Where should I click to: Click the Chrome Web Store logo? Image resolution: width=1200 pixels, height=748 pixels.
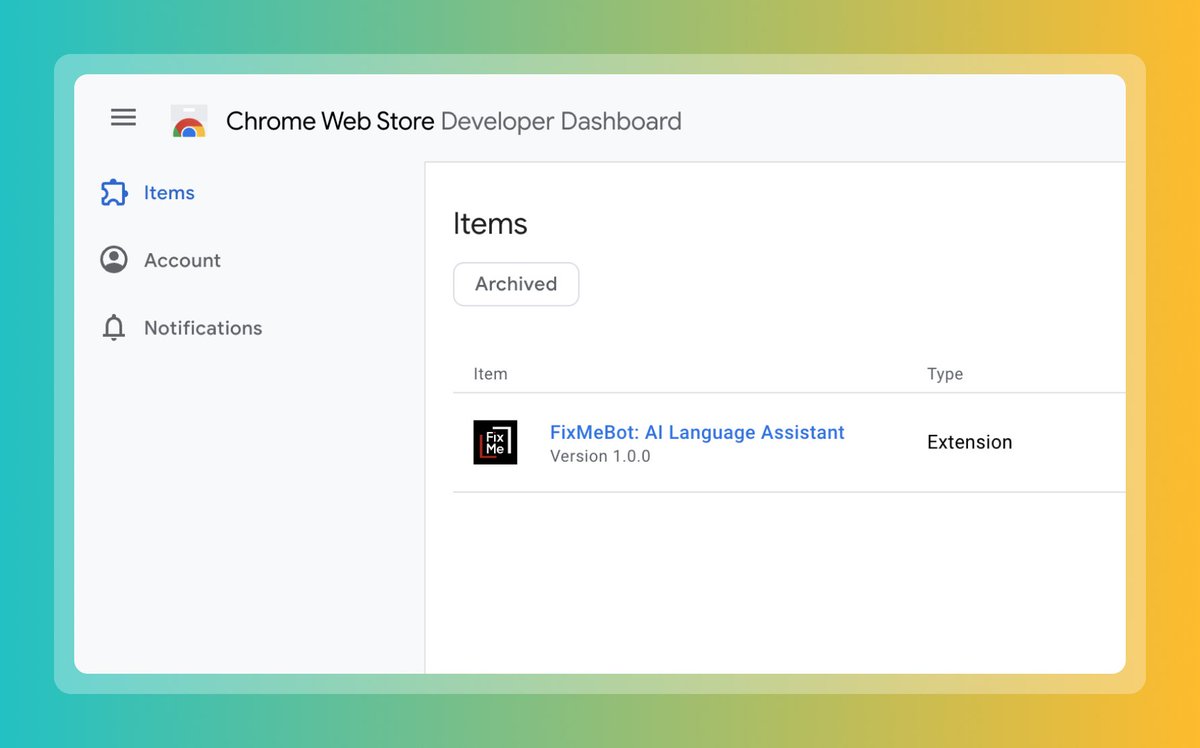coord(189,121)
